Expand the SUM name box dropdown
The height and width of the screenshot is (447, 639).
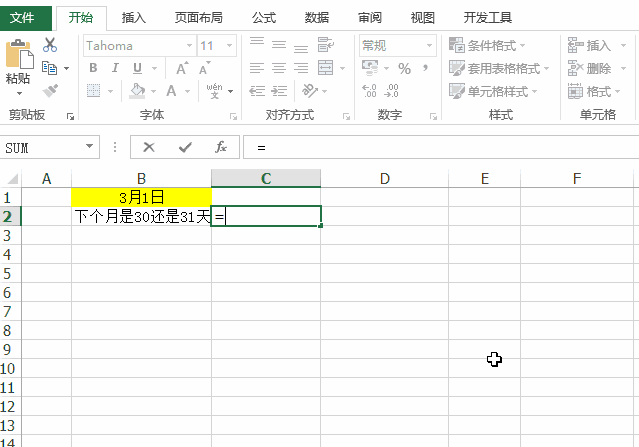[89, 146]
